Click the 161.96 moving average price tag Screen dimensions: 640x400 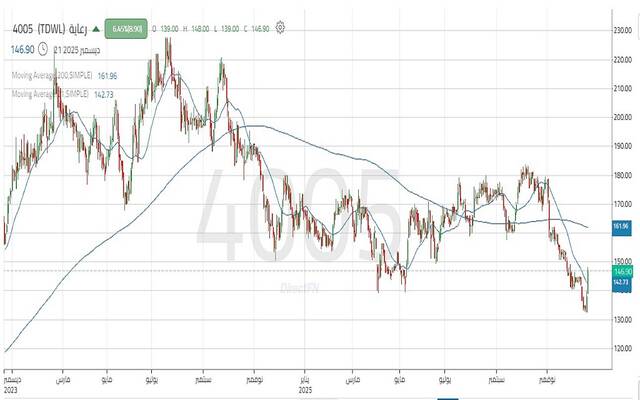[x=618, y=227]
